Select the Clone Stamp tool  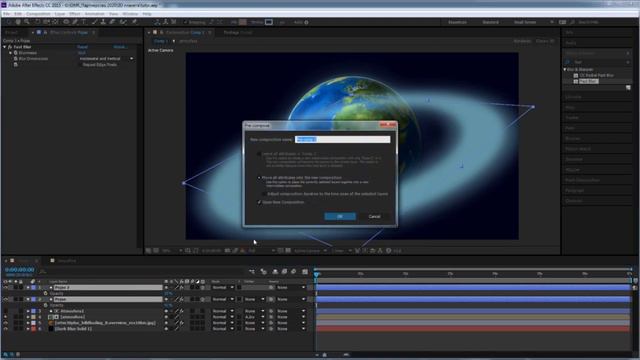coord(103,22)
